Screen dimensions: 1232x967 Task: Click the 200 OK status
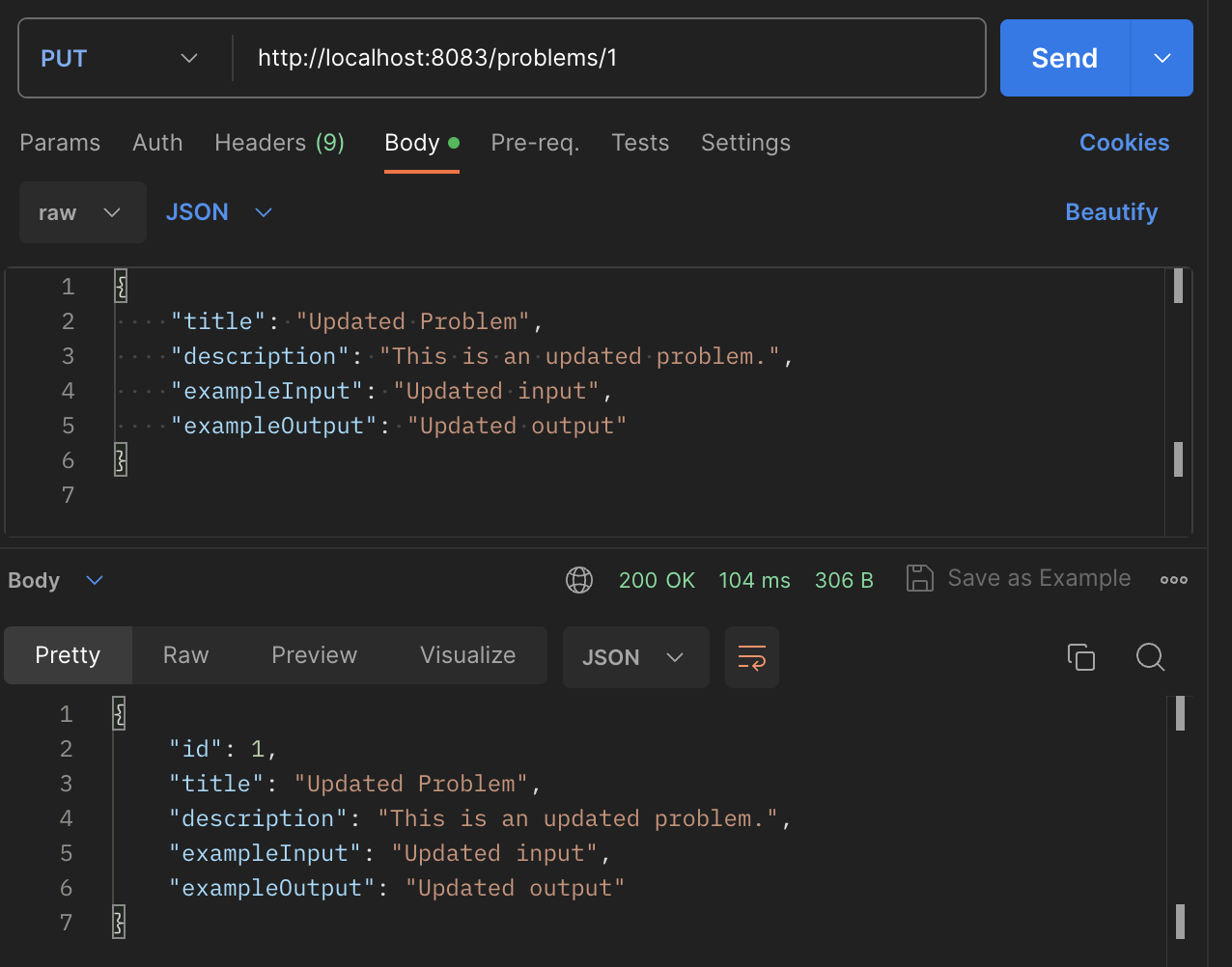point(657,580)
